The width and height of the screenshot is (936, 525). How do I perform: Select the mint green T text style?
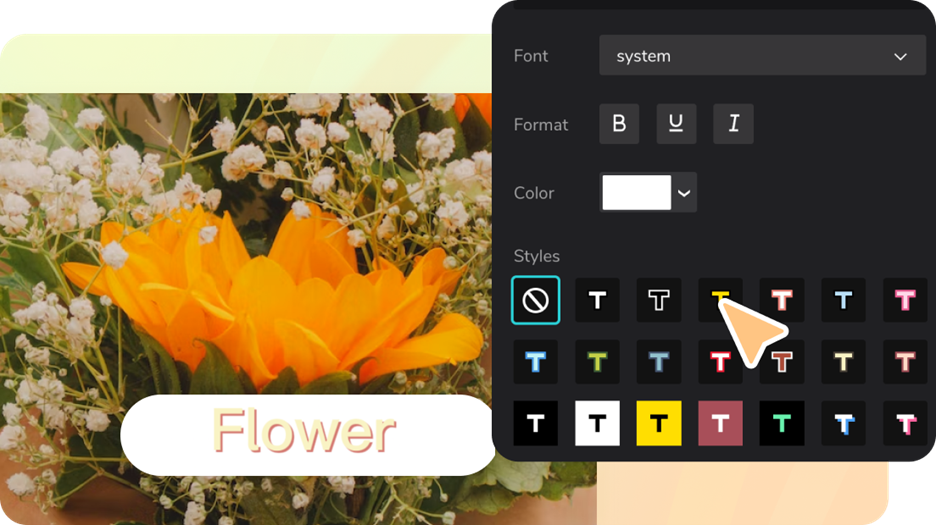click(782, 423)
